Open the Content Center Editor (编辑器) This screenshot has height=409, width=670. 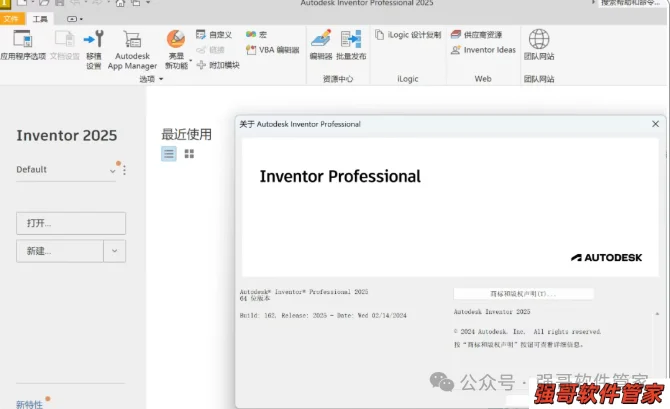click(321, 44)
